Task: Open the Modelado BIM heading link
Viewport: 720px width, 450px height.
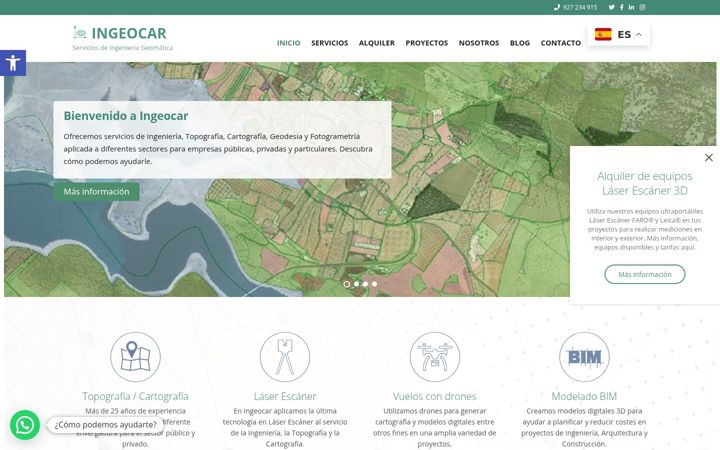Action: tap(584, 396)
